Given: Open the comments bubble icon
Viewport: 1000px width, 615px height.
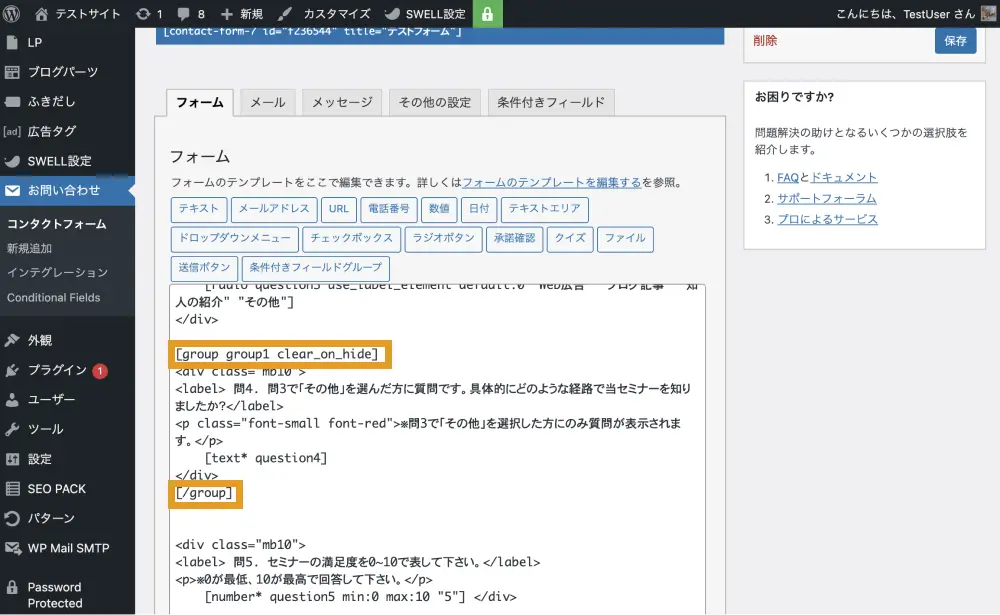Looking at the screenshot, I should tap(182, 14).
